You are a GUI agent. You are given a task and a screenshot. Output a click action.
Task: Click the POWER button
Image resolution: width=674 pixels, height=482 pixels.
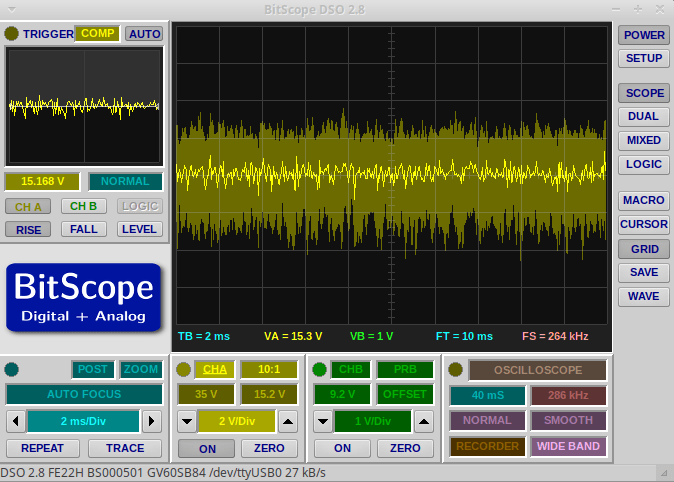click(x=644, y=35)
